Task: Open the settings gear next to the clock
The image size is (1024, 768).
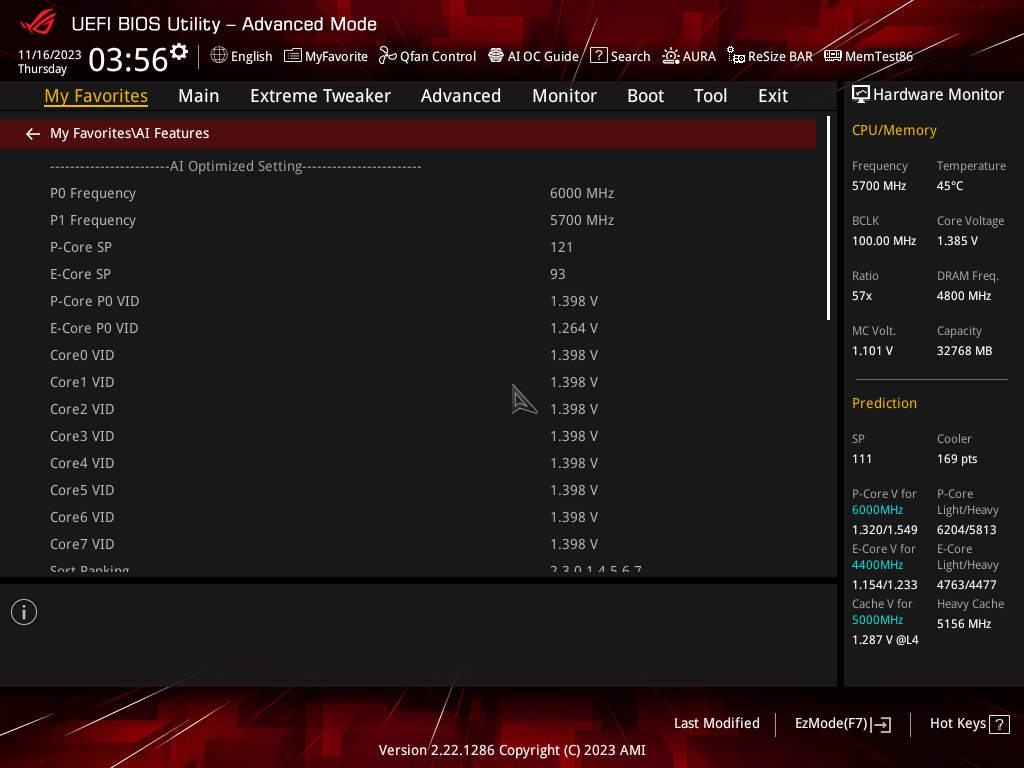Action: [x=178, y=52]
